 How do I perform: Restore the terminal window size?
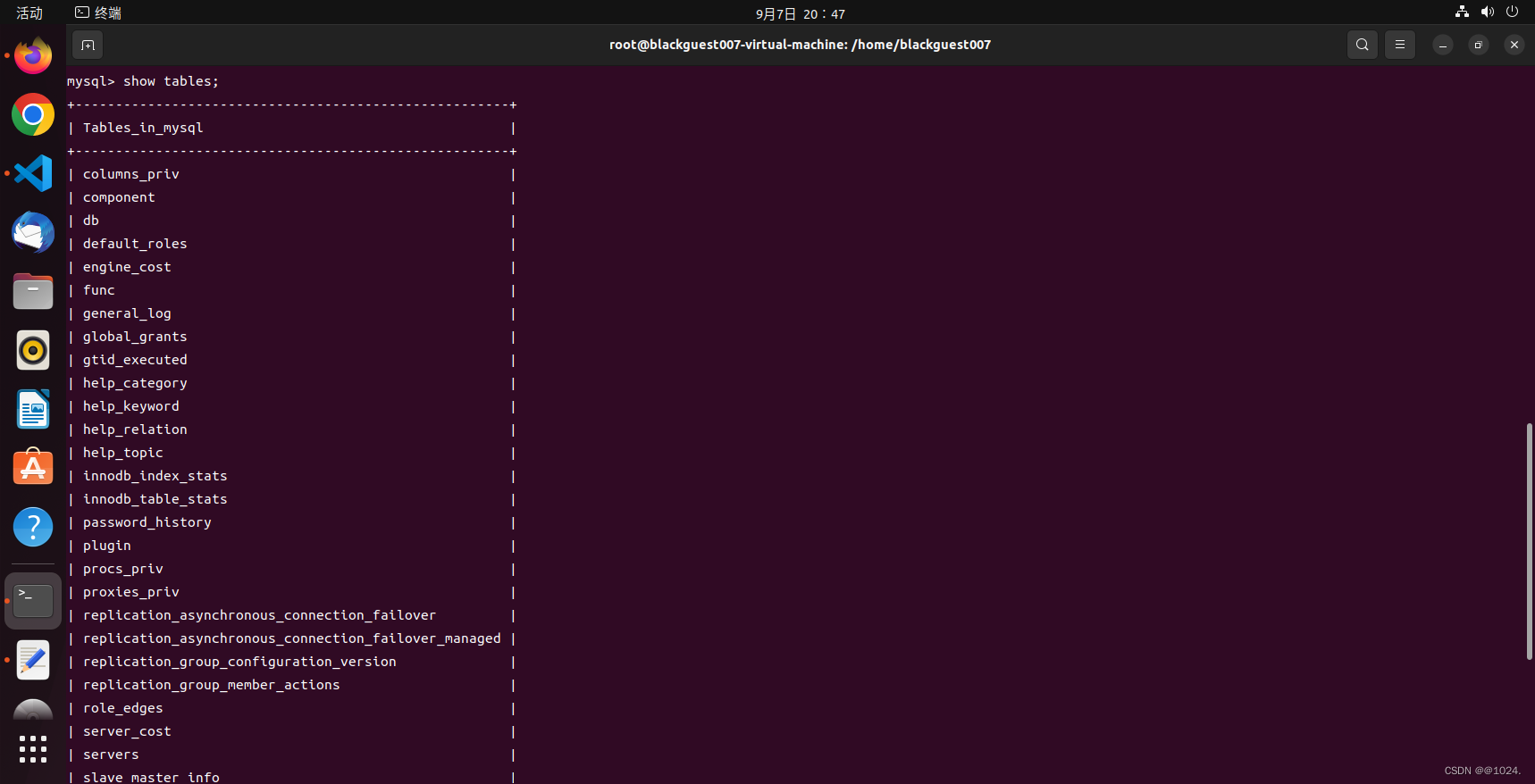[x=1479, y=45]
